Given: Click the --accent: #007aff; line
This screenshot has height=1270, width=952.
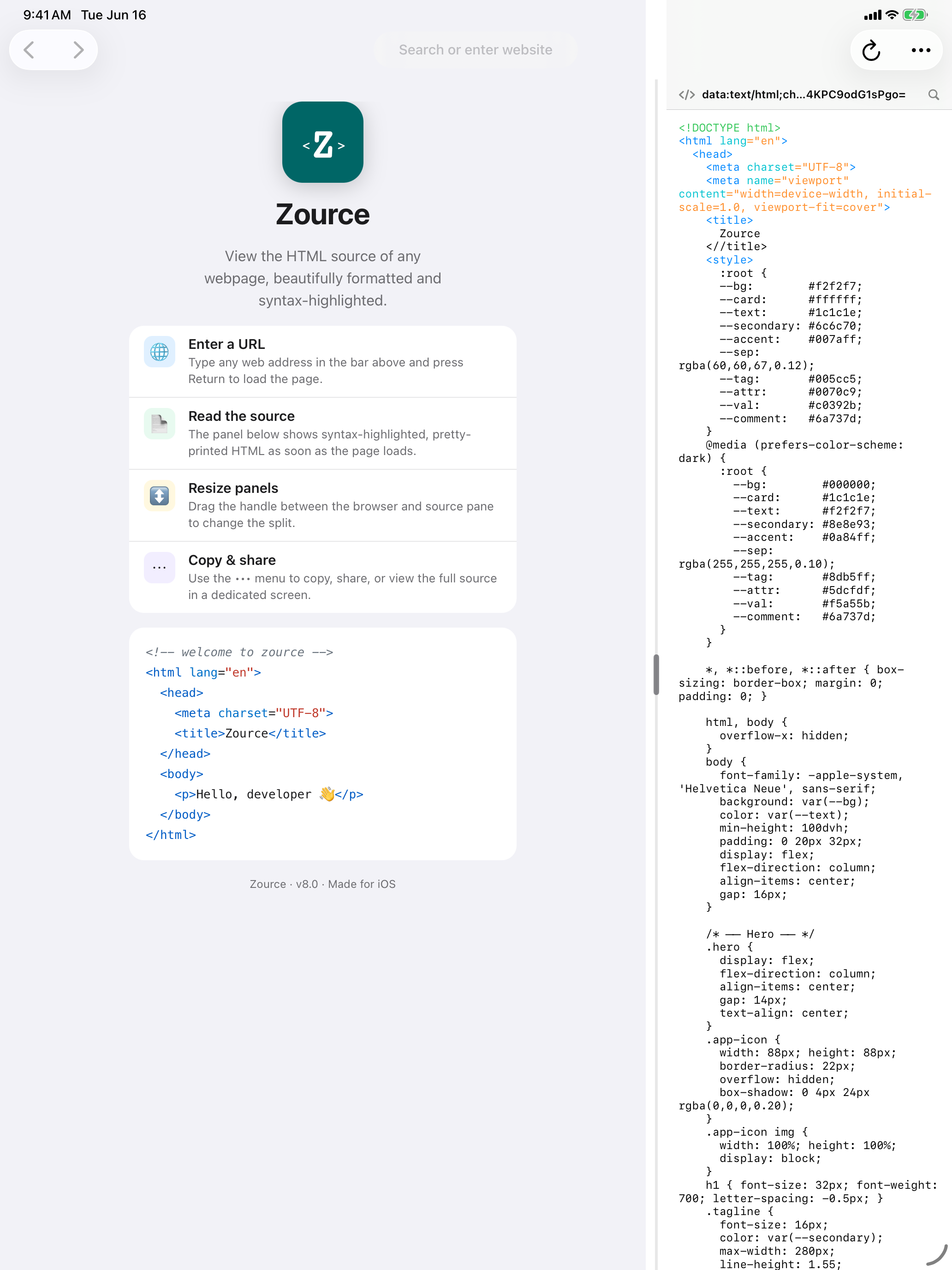Looking at the screenshot, I should coord(791,339).
